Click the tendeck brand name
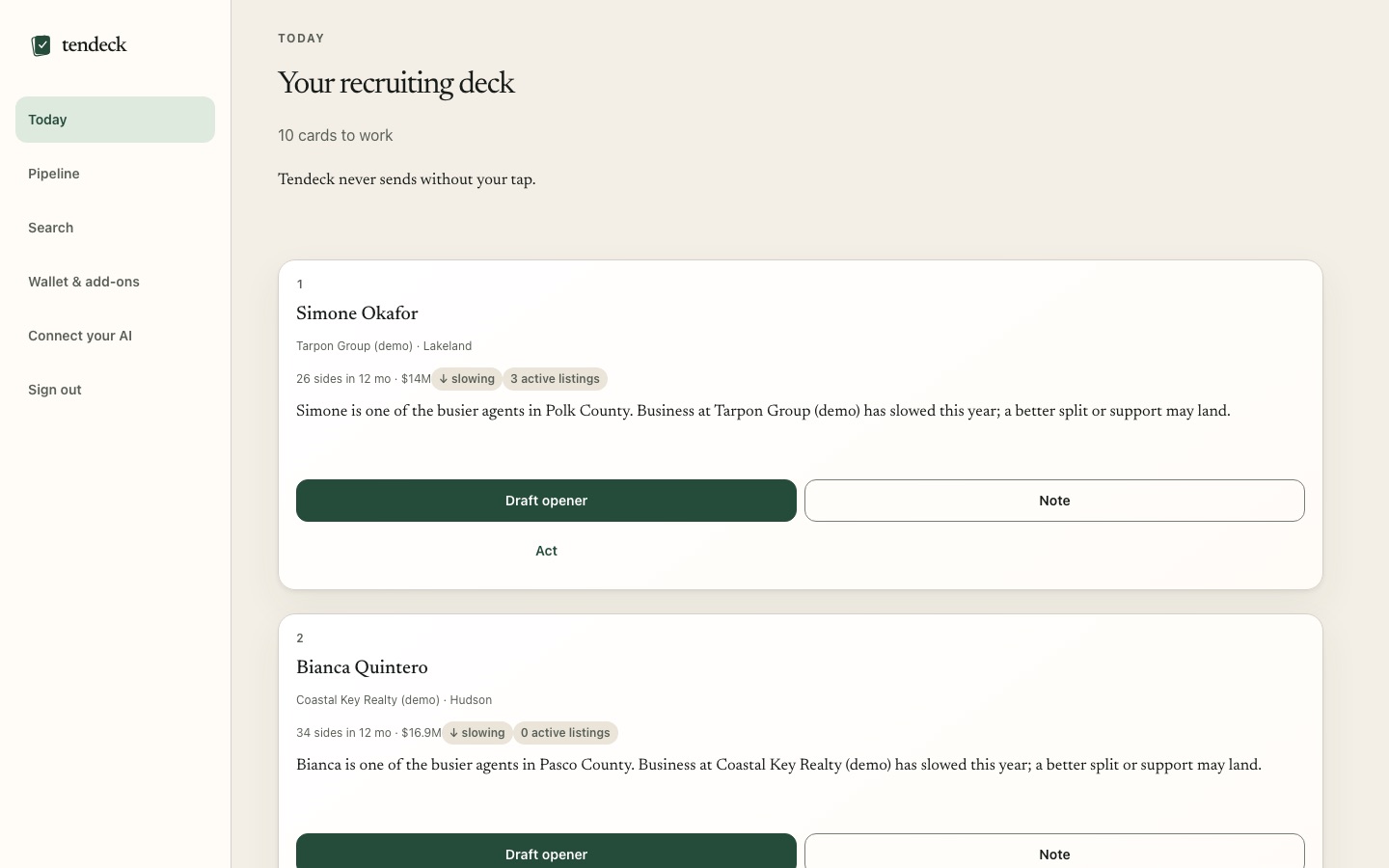This screenshot has height=868, width=1389. click(95, 45)
